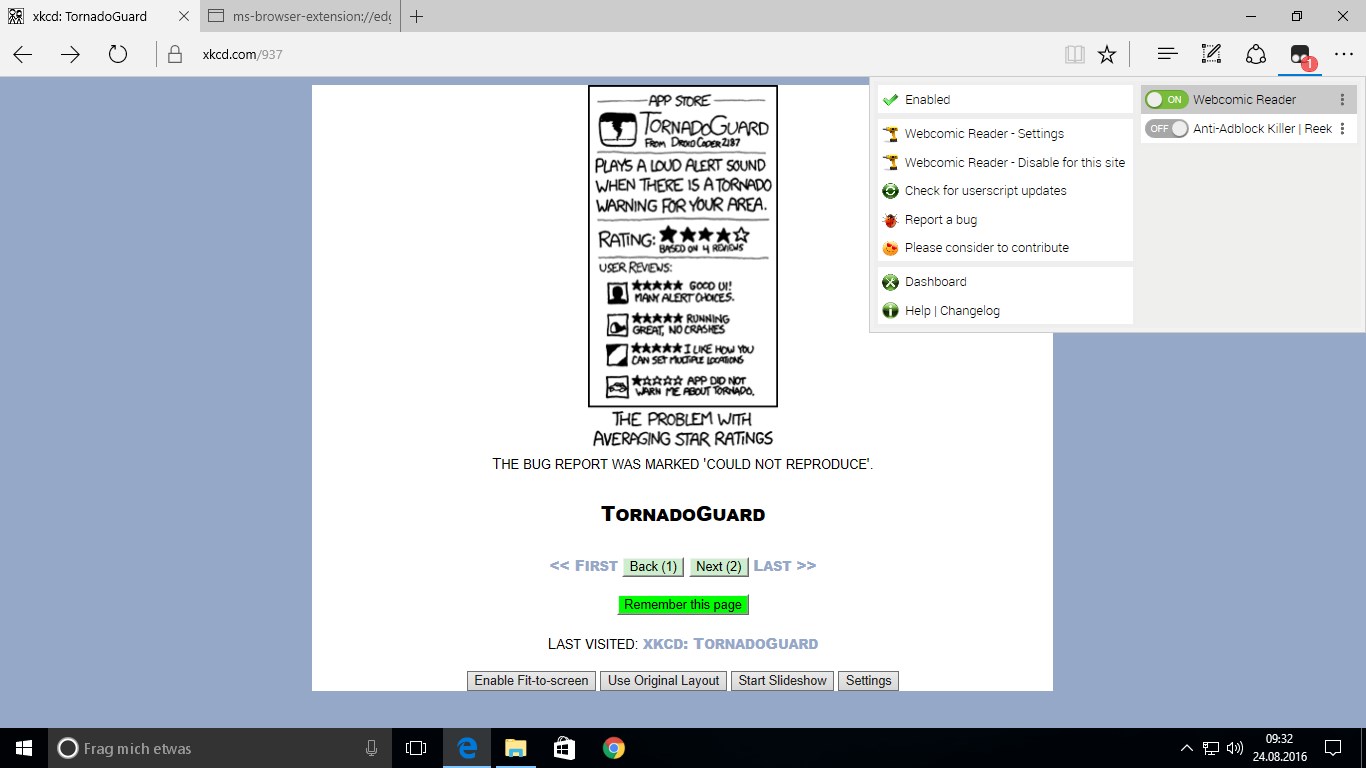Click the green Remember this page button

click(x=683, y=605)
